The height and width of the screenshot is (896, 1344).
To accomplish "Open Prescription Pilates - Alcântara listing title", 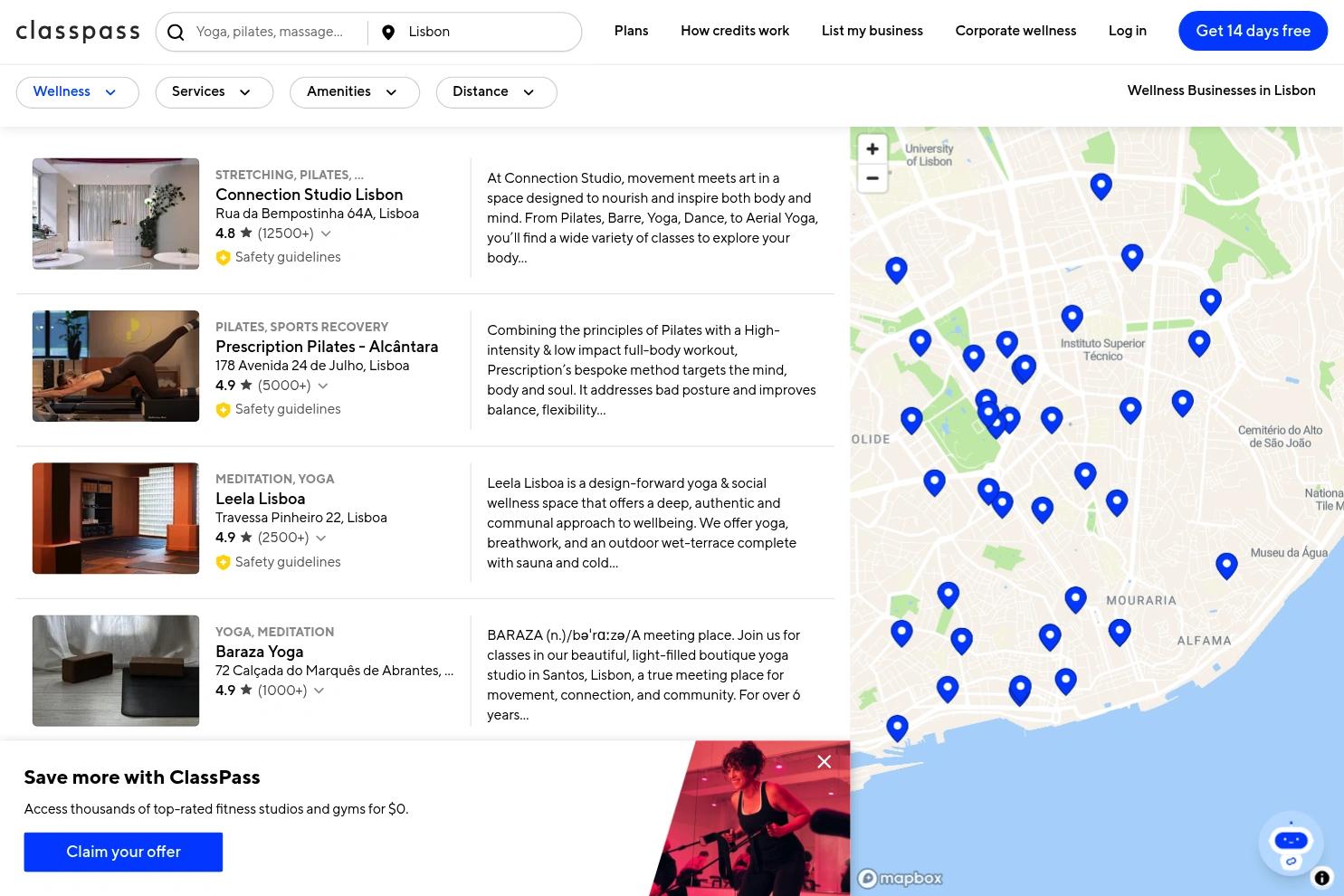I will [327, 348].
